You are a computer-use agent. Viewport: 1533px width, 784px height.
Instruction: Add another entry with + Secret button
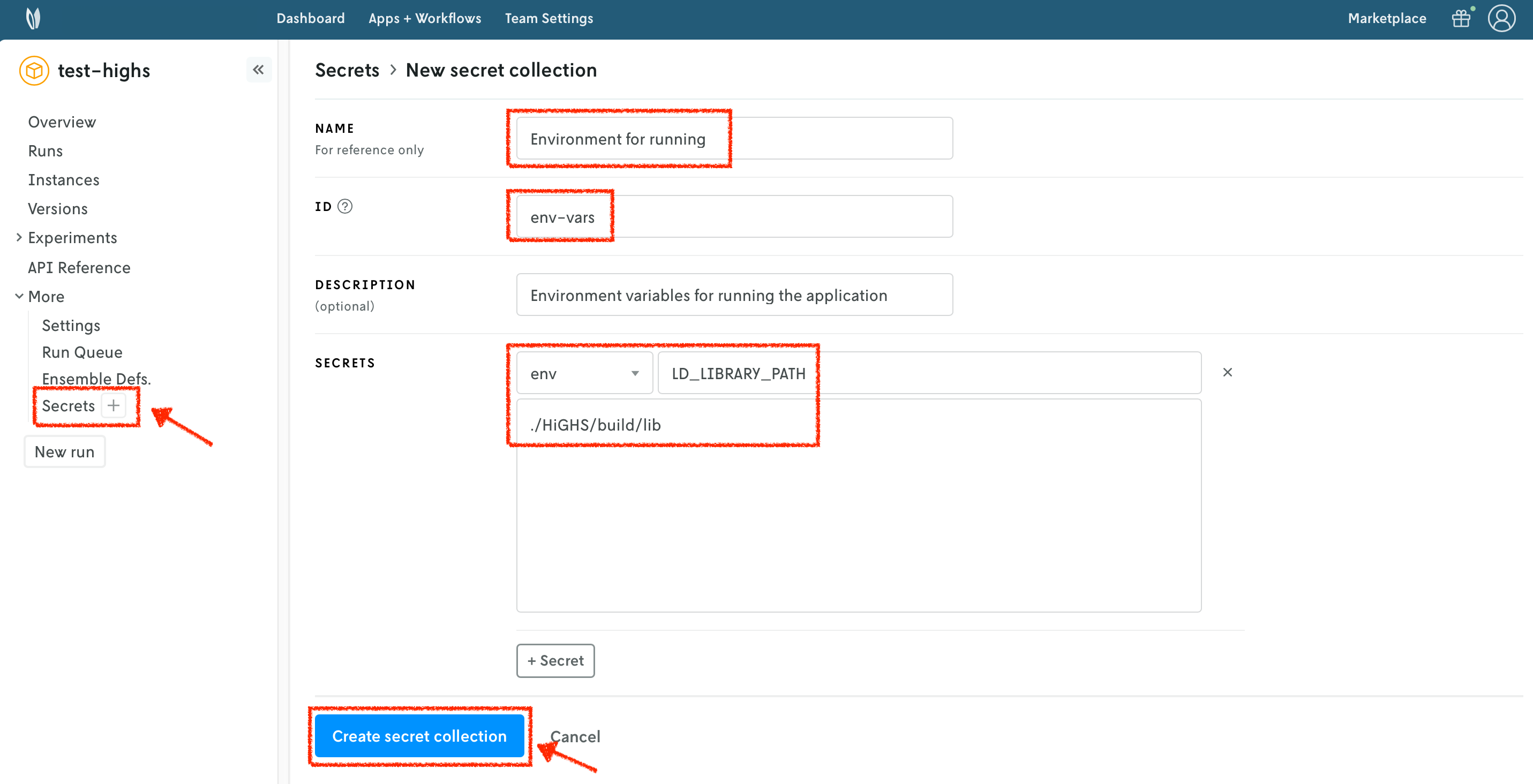554,660
